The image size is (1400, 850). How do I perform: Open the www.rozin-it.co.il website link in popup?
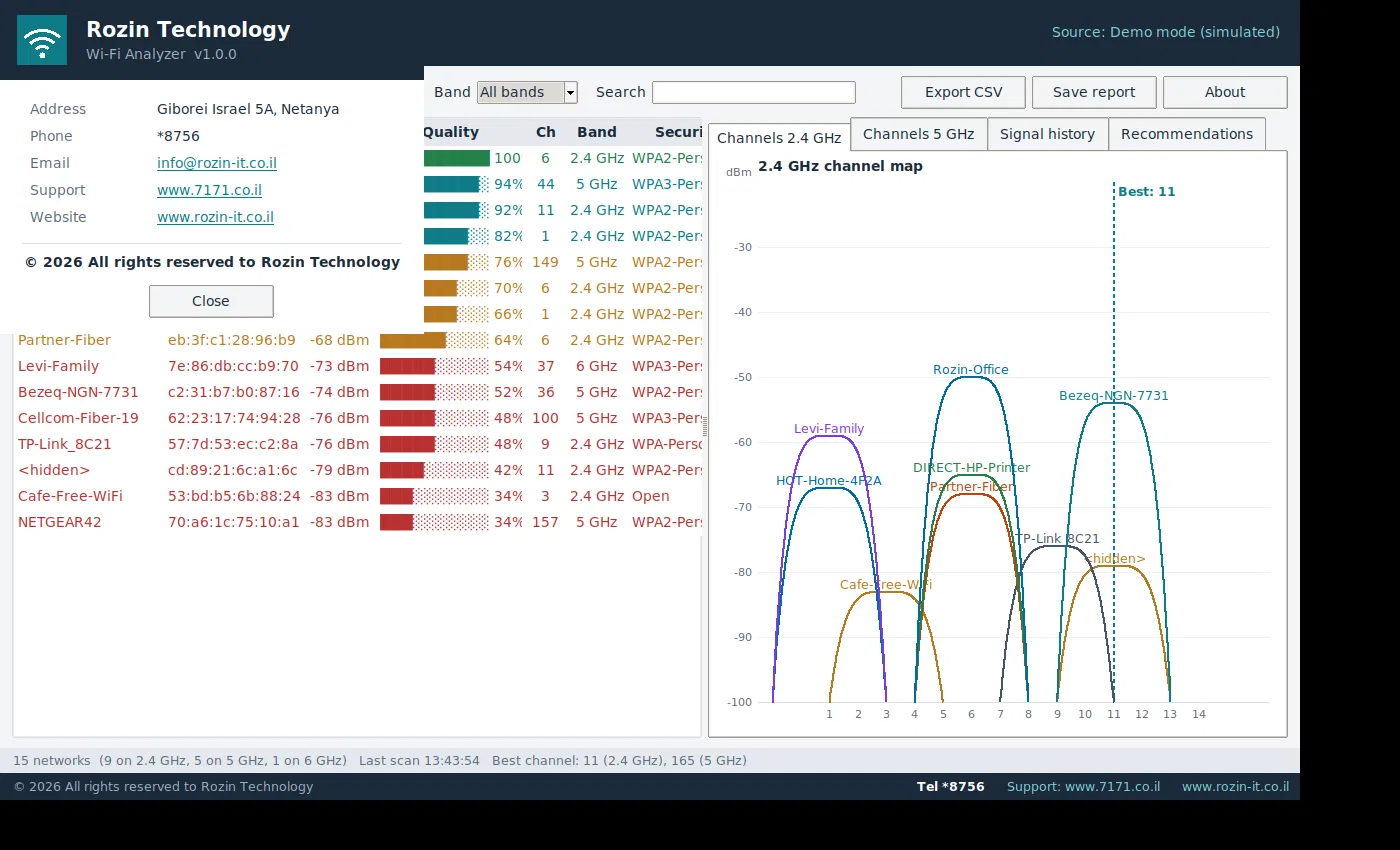coord(215,217)
